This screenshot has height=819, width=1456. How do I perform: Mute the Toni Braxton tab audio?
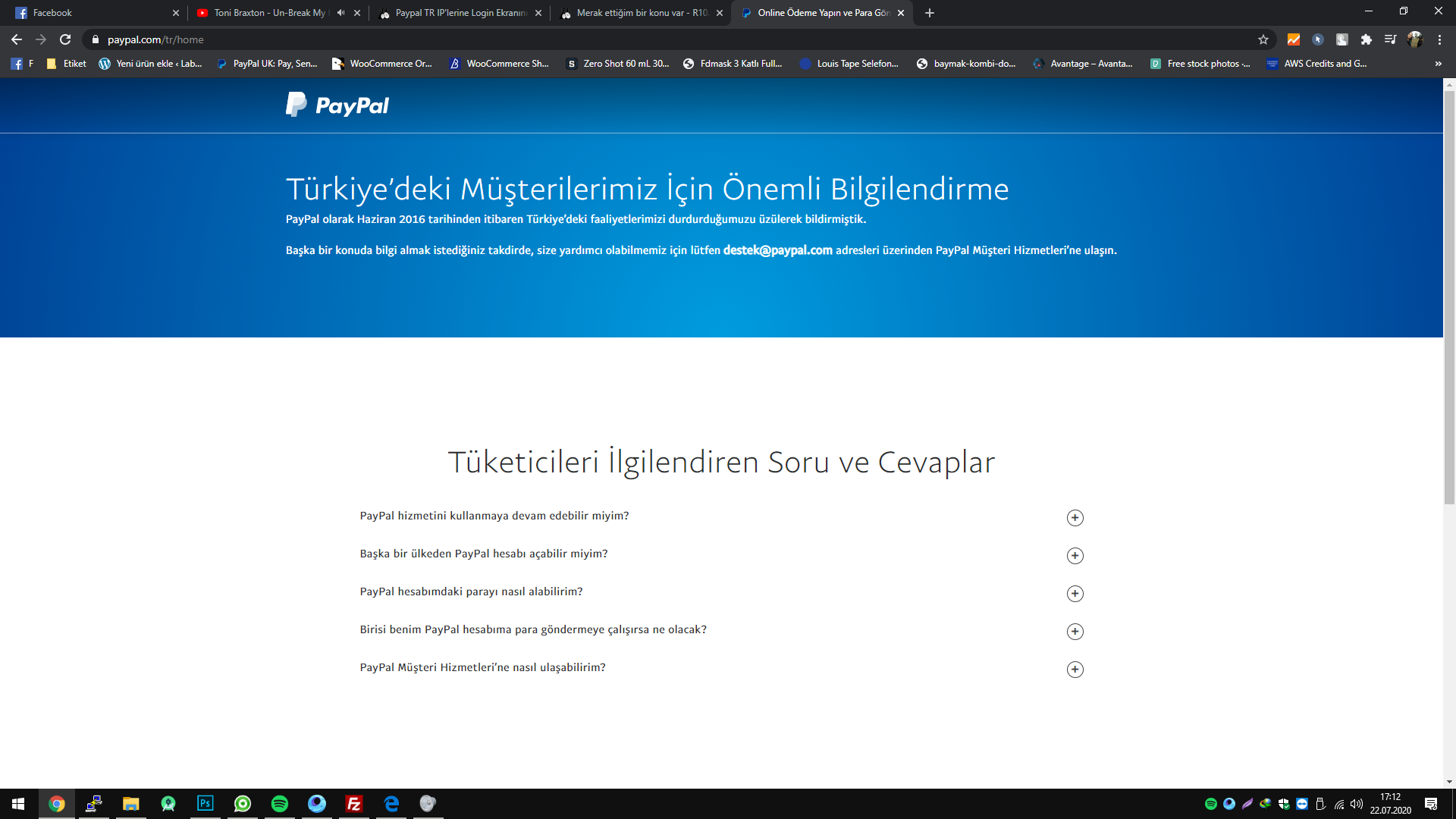coord(341,13)
